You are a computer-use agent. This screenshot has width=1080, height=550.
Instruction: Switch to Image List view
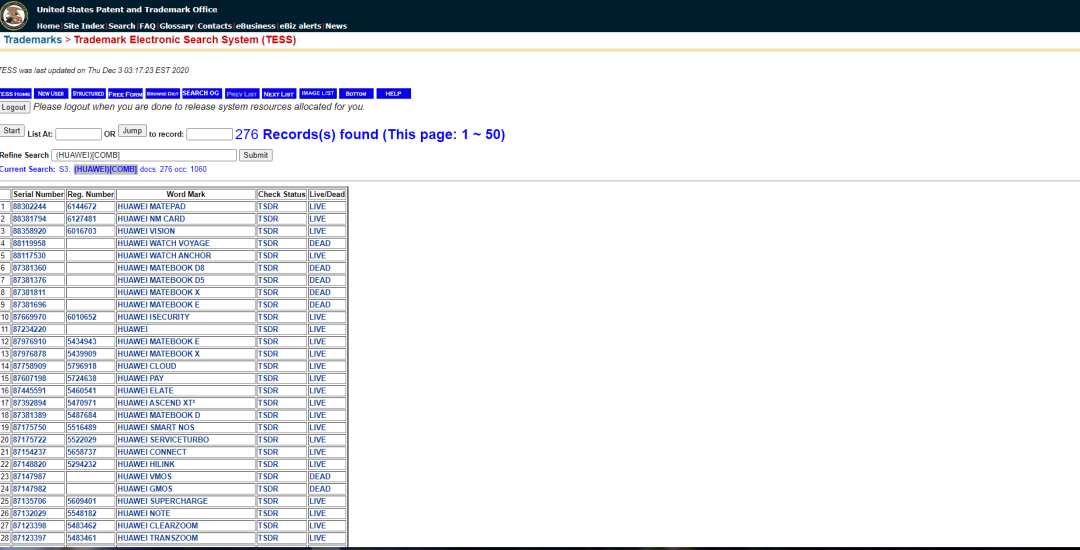coord(318,94)
